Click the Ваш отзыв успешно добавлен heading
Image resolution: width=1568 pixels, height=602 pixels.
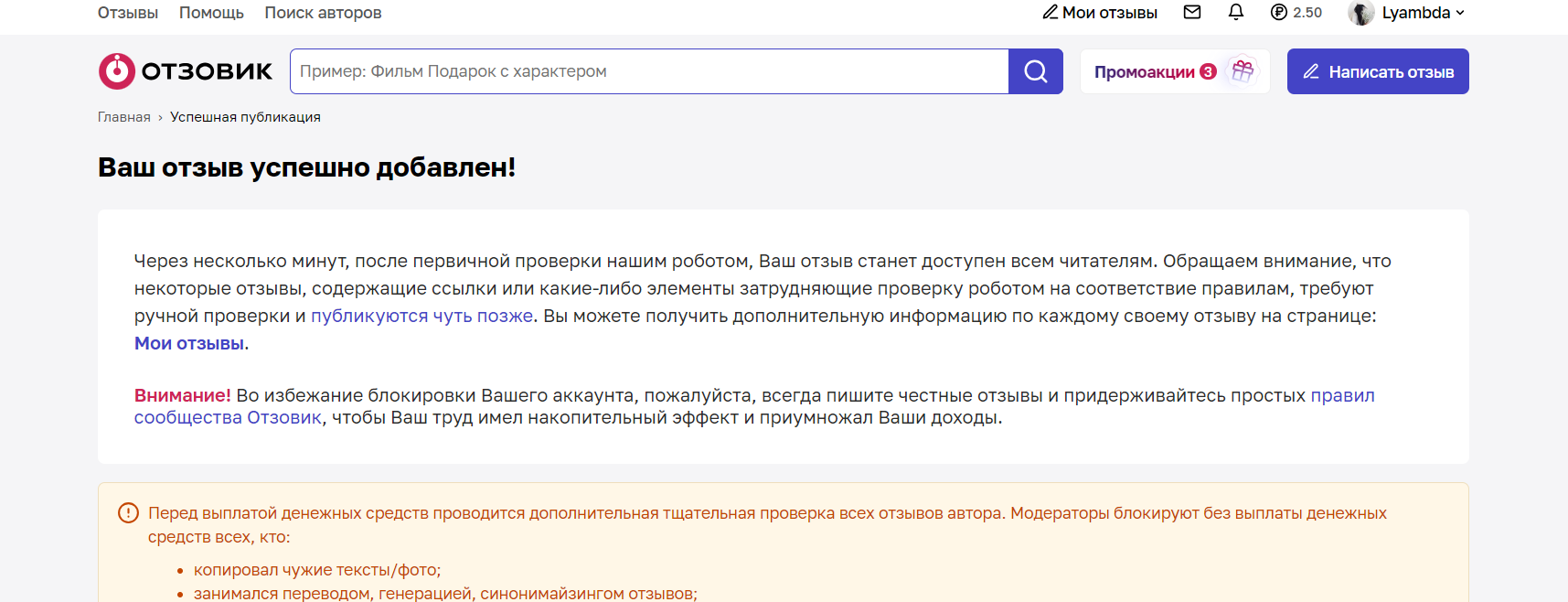[306, 167]
